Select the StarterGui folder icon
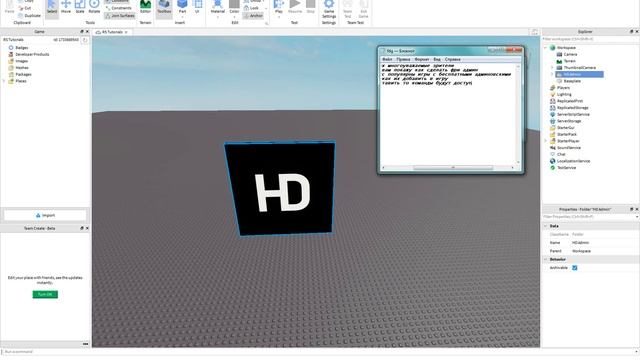The image size is (640, 360). 553,128
